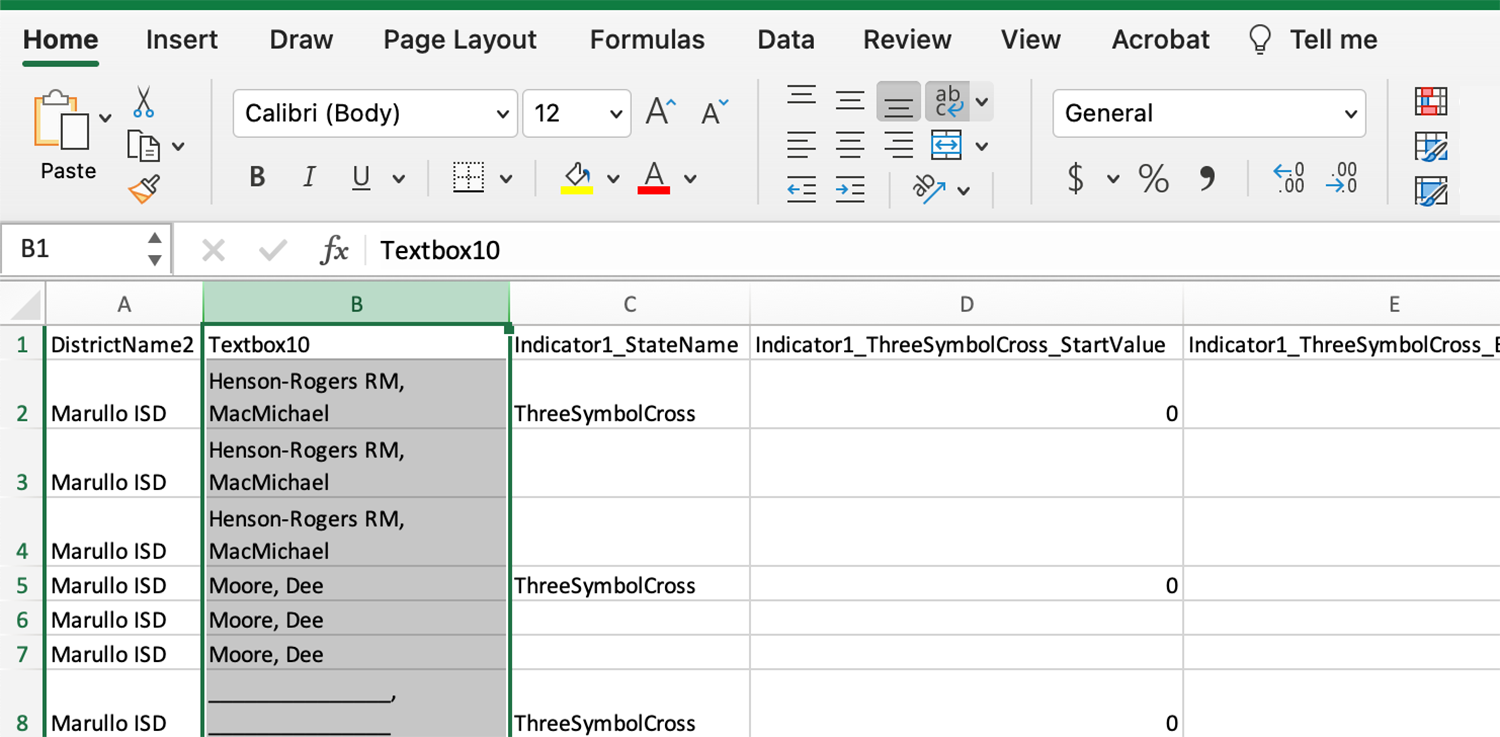Align text right
The image size is (1500, 737).
tap(898, 146)
